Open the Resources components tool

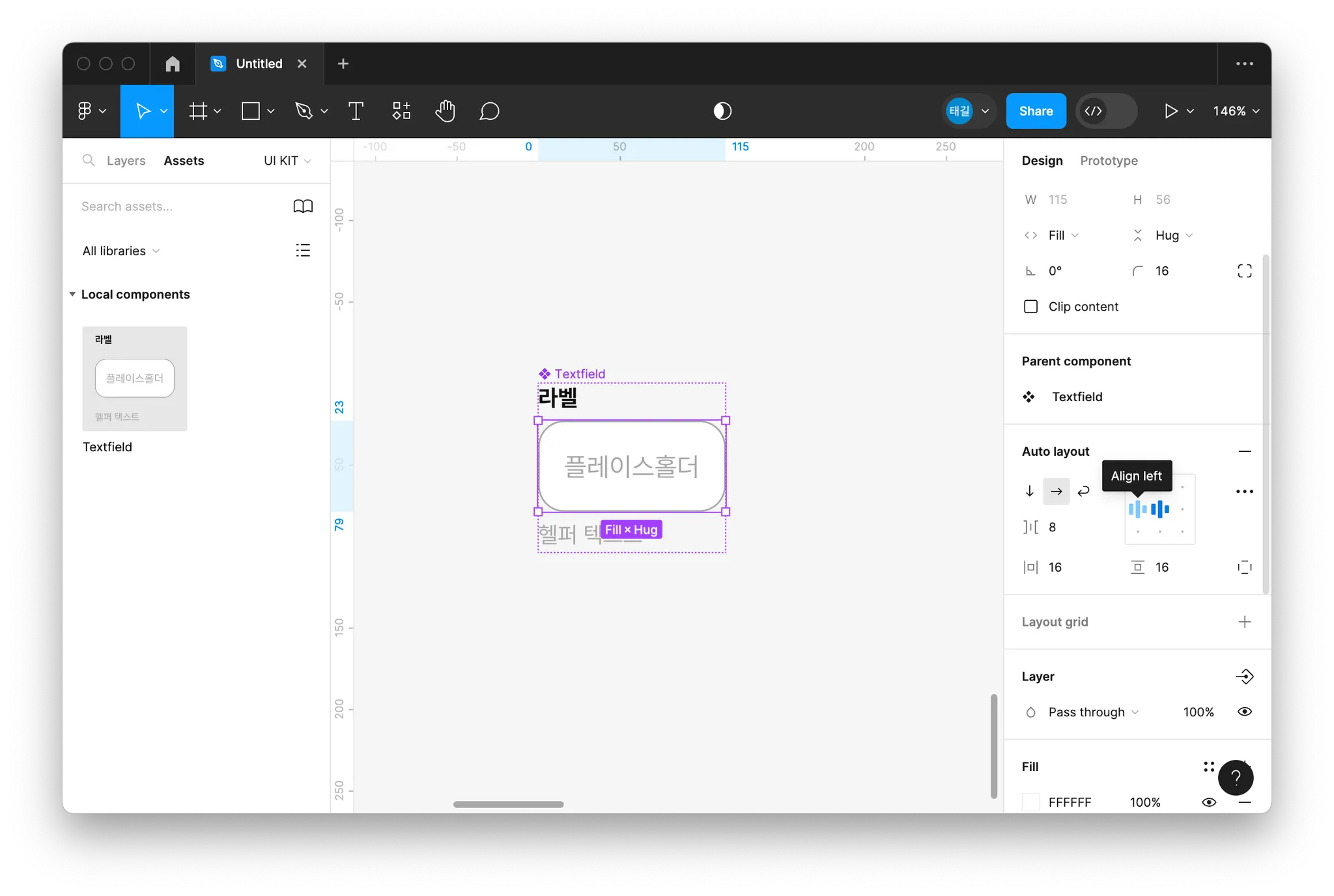click(x=401, y=111)
